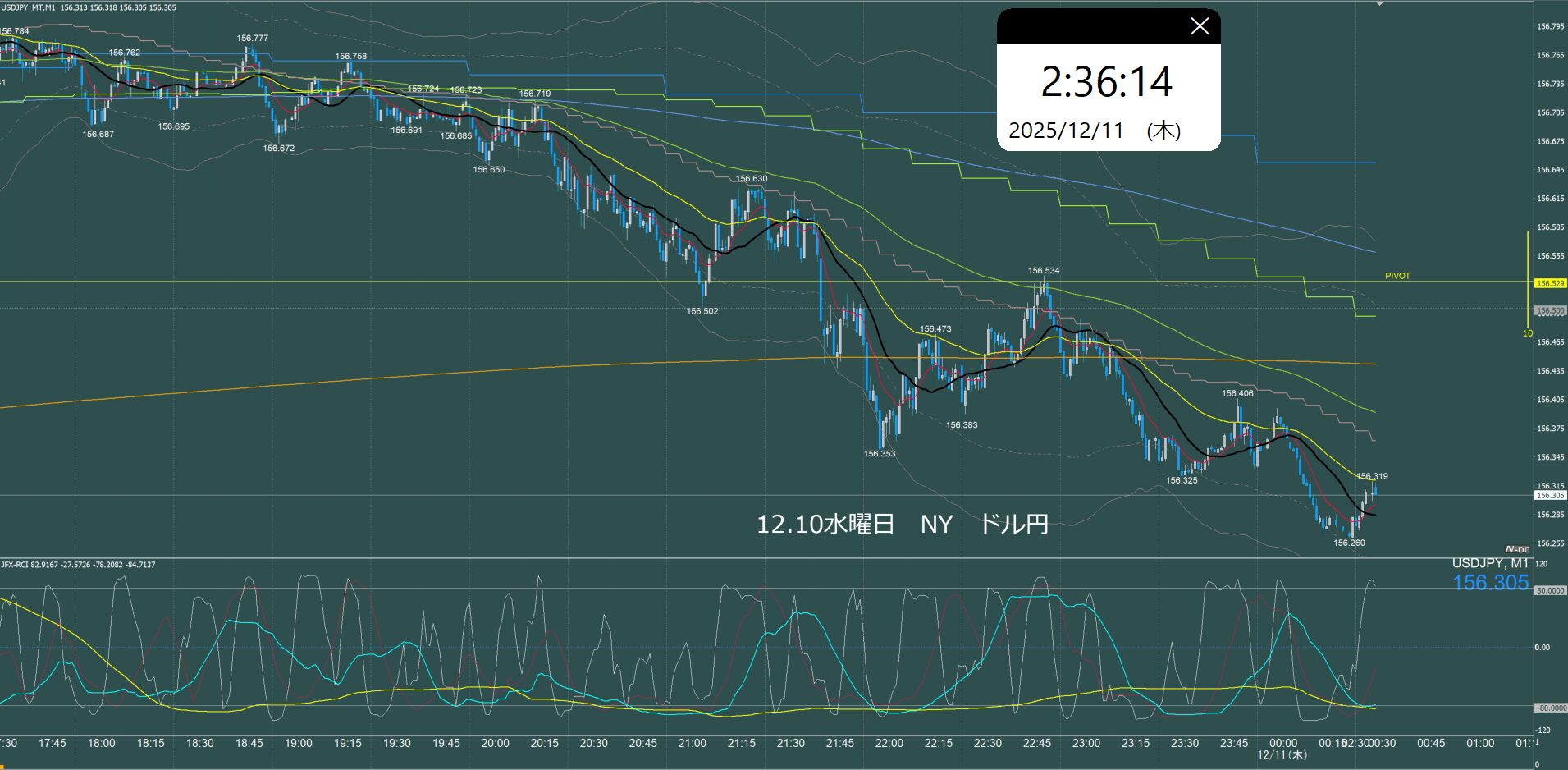The height and width of the screenshot is (770, 1568).
Task: Click the 2025/12/11 date in clock widget
Action: pyautogui.click(x=1065, y=131)
